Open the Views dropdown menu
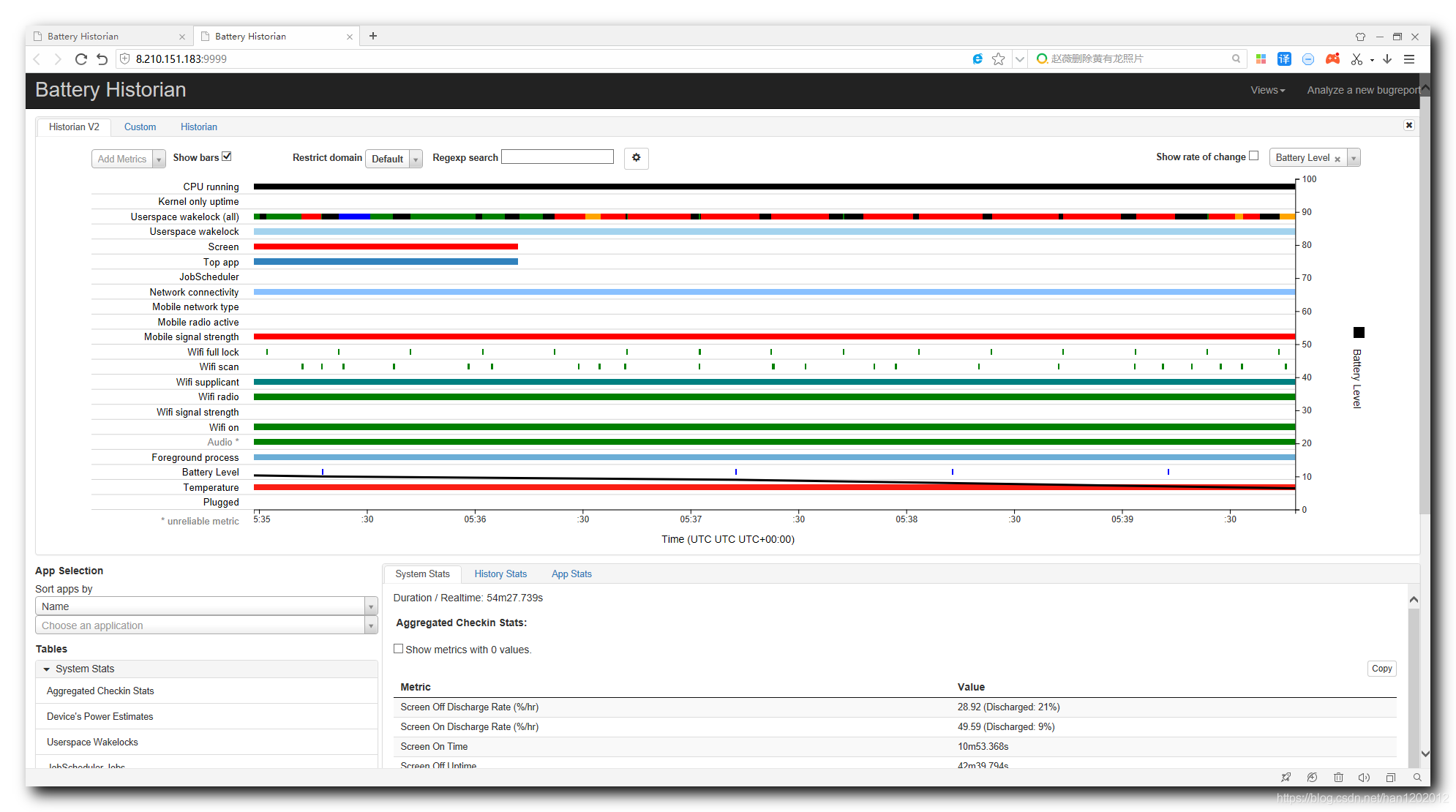 click(x=1267, y=90)
